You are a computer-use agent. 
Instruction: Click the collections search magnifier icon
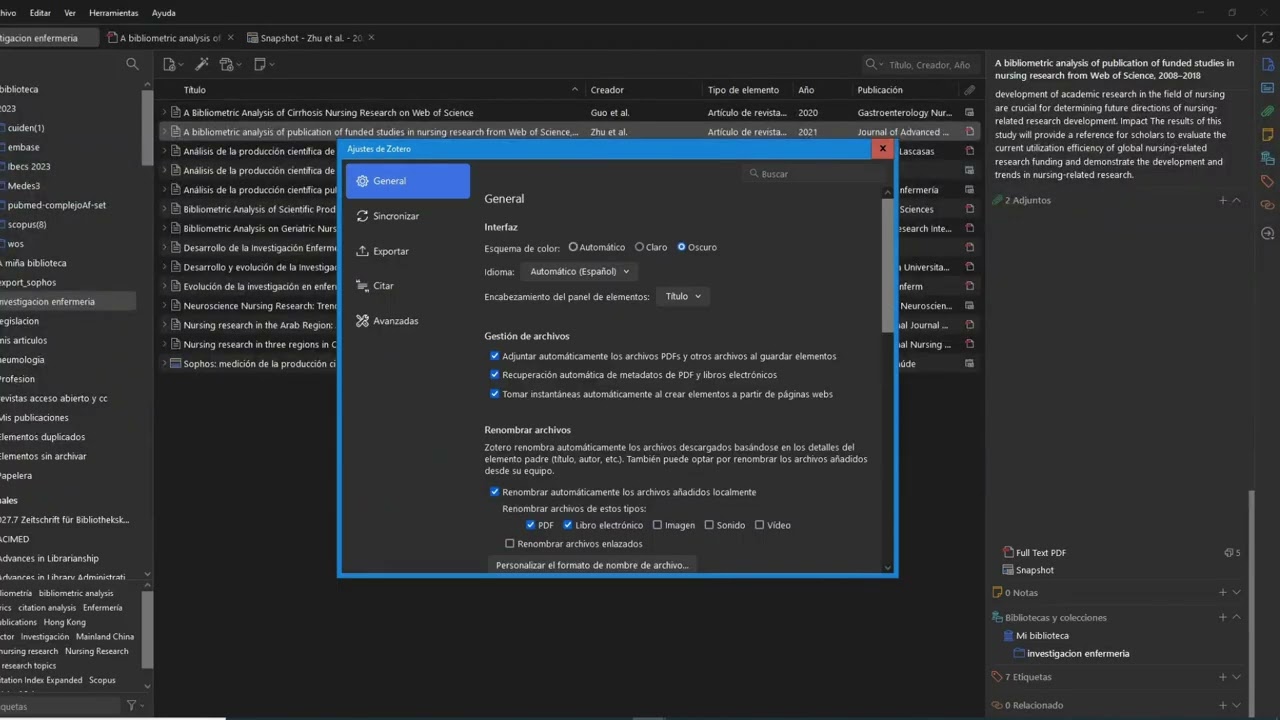[132, 64]
